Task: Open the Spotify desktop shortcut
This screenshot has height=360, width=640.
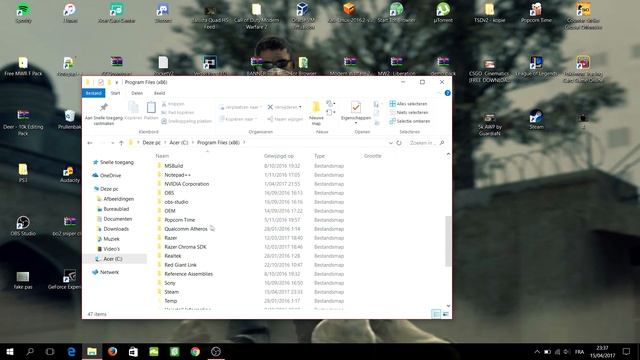Action: click(x=23, y=13)
